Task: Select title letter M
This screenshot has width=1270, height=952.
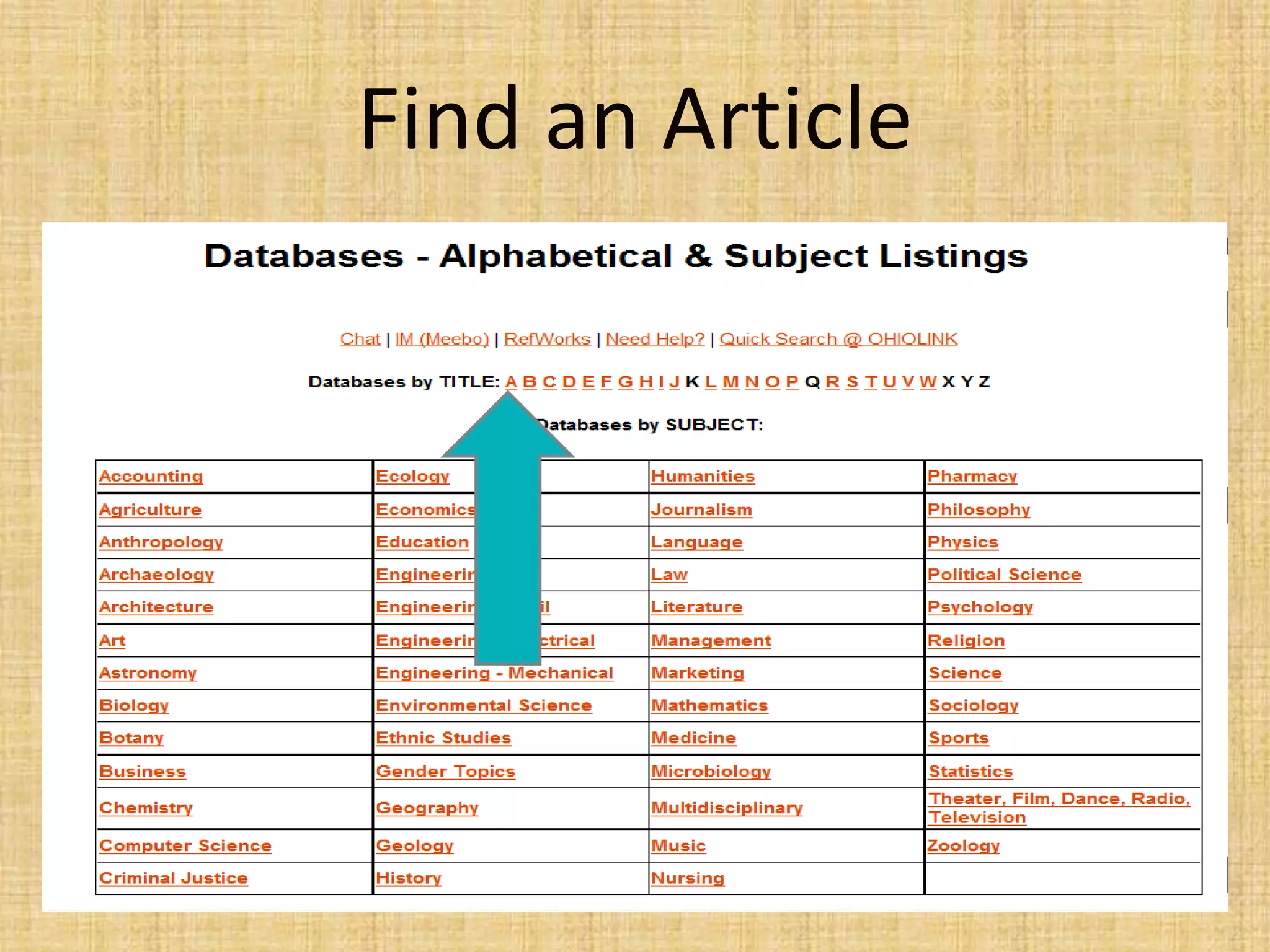Action: (x=730, y=382)
